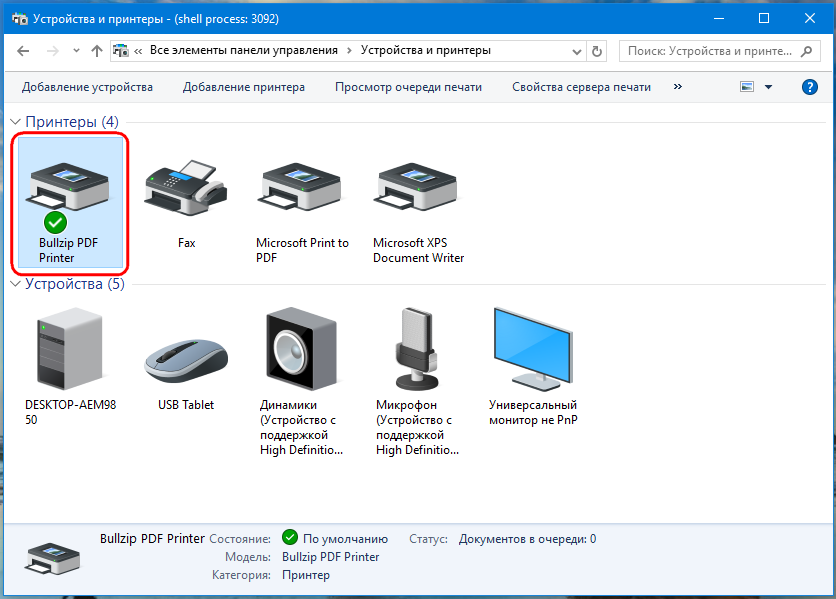Refresh the Devices and Printers view
Screen dimensions: 836x599
(x=597, y=51)
